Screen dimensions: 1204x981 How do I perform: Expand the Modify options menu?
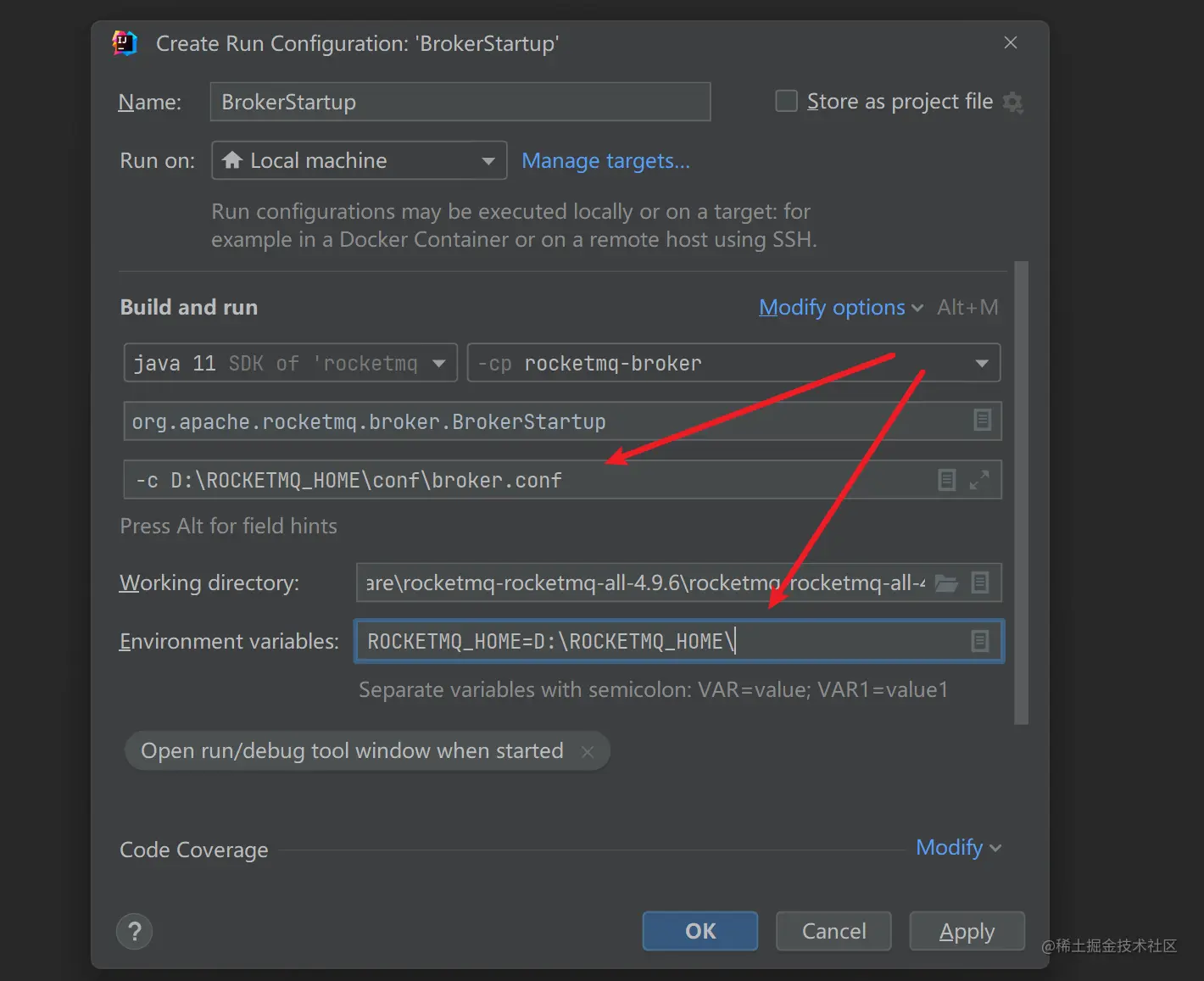click(x=840, y=308)
